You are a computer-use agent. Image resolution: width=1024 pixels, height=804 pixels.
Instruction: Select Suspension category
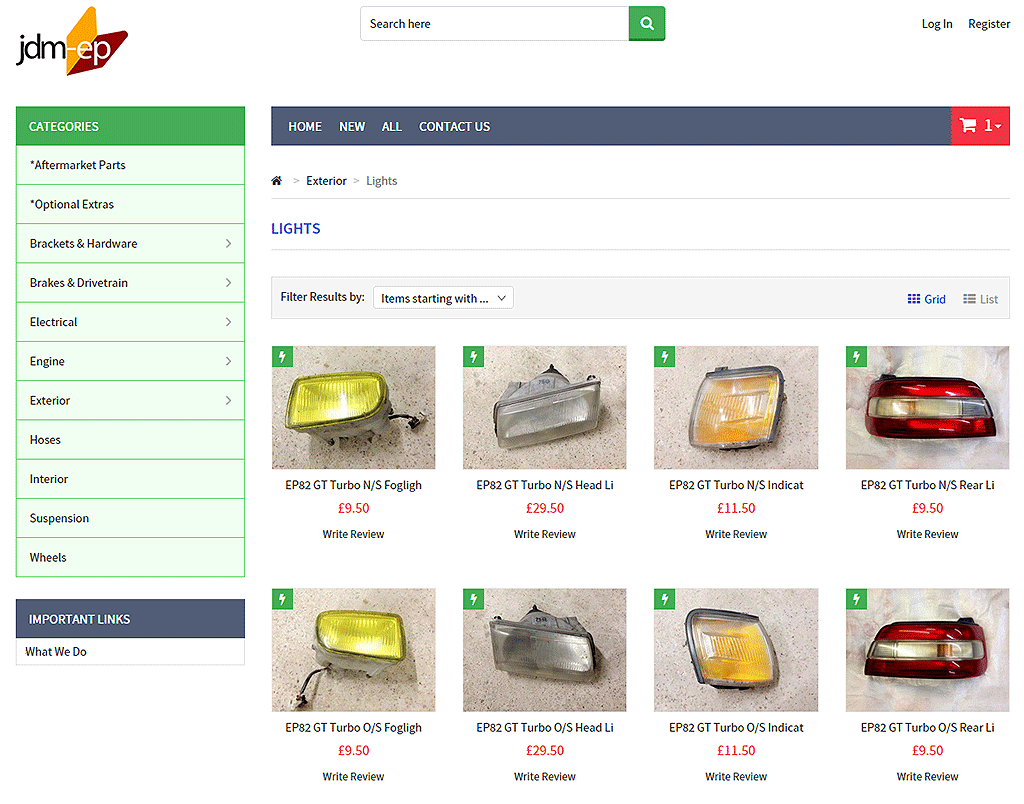coord(130,518)
